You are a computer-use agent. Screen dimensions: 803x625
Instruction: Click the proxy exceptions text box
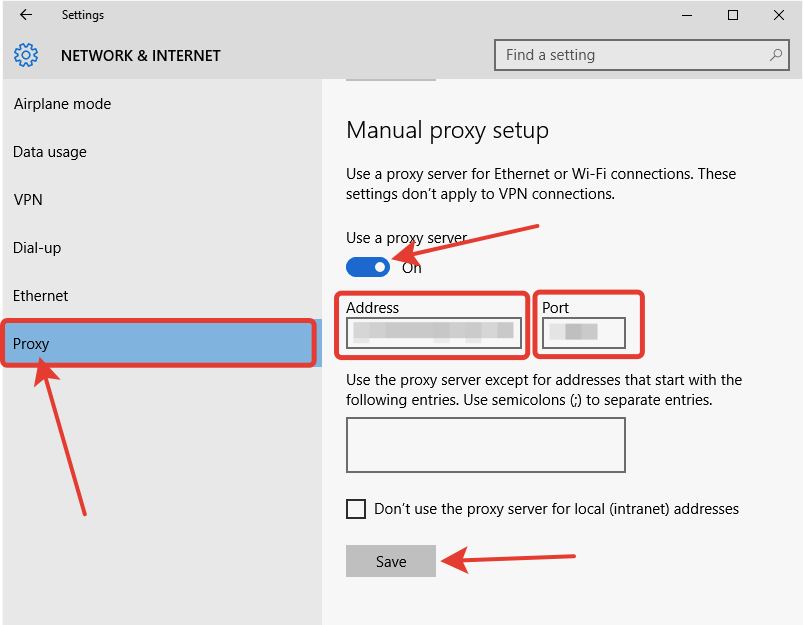485,445
